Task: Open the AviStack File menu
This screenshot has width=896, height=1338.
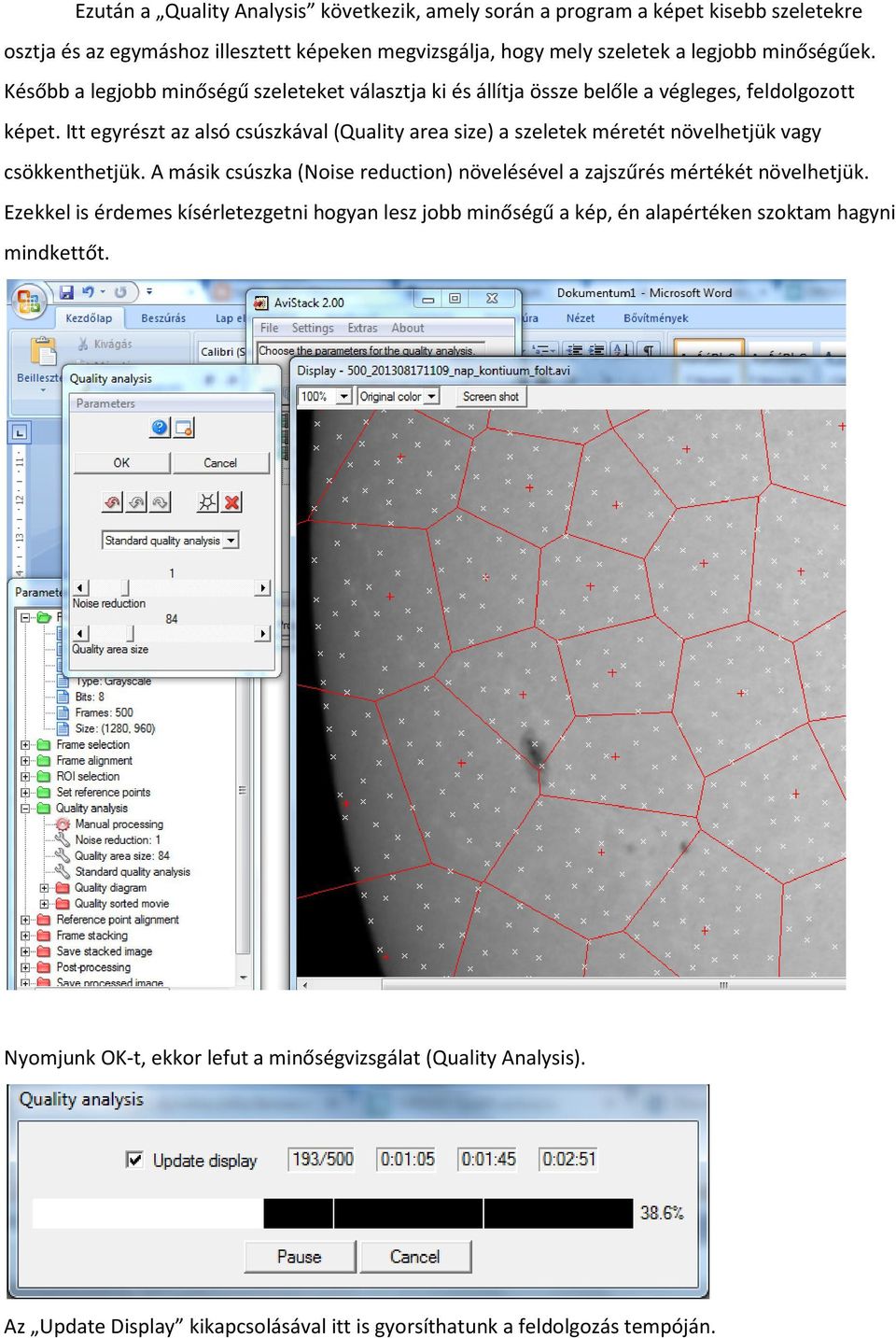Action: coord(270,329)
